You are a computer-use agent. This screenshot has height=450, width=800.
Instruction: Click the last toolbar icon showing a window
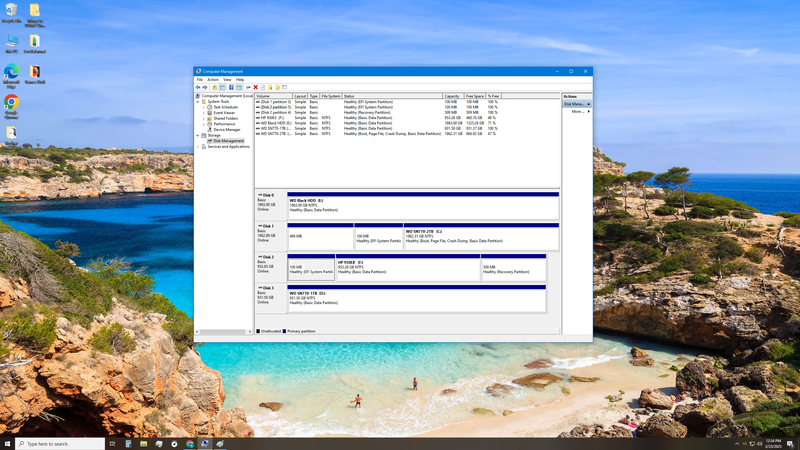pos(285,87)
